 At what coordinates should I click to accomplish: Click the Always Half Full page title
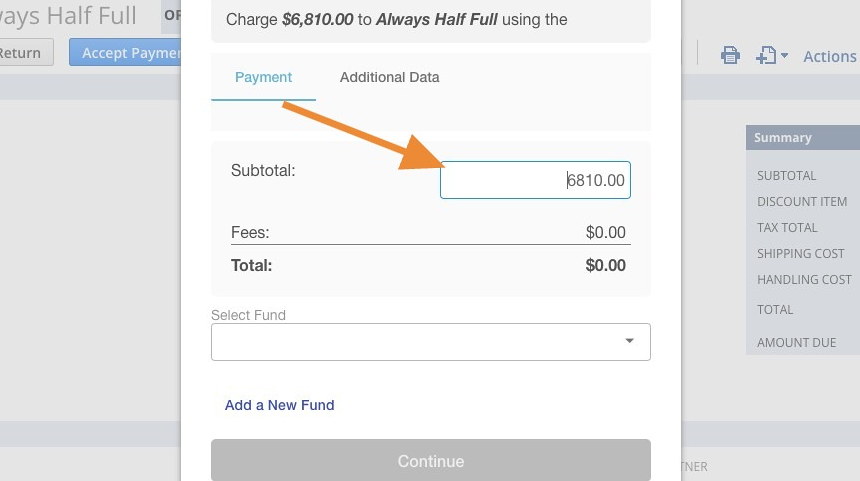point(68,16)
